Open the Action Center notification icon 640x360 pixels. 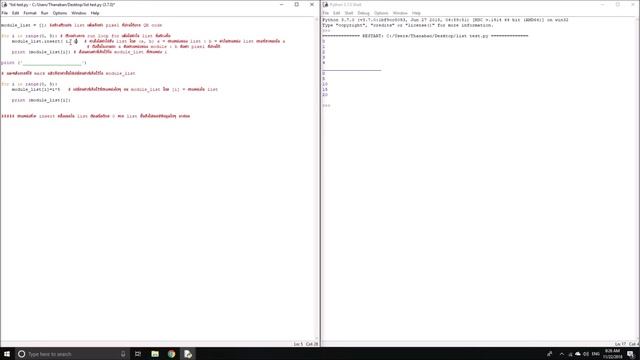tap(631, 354)
